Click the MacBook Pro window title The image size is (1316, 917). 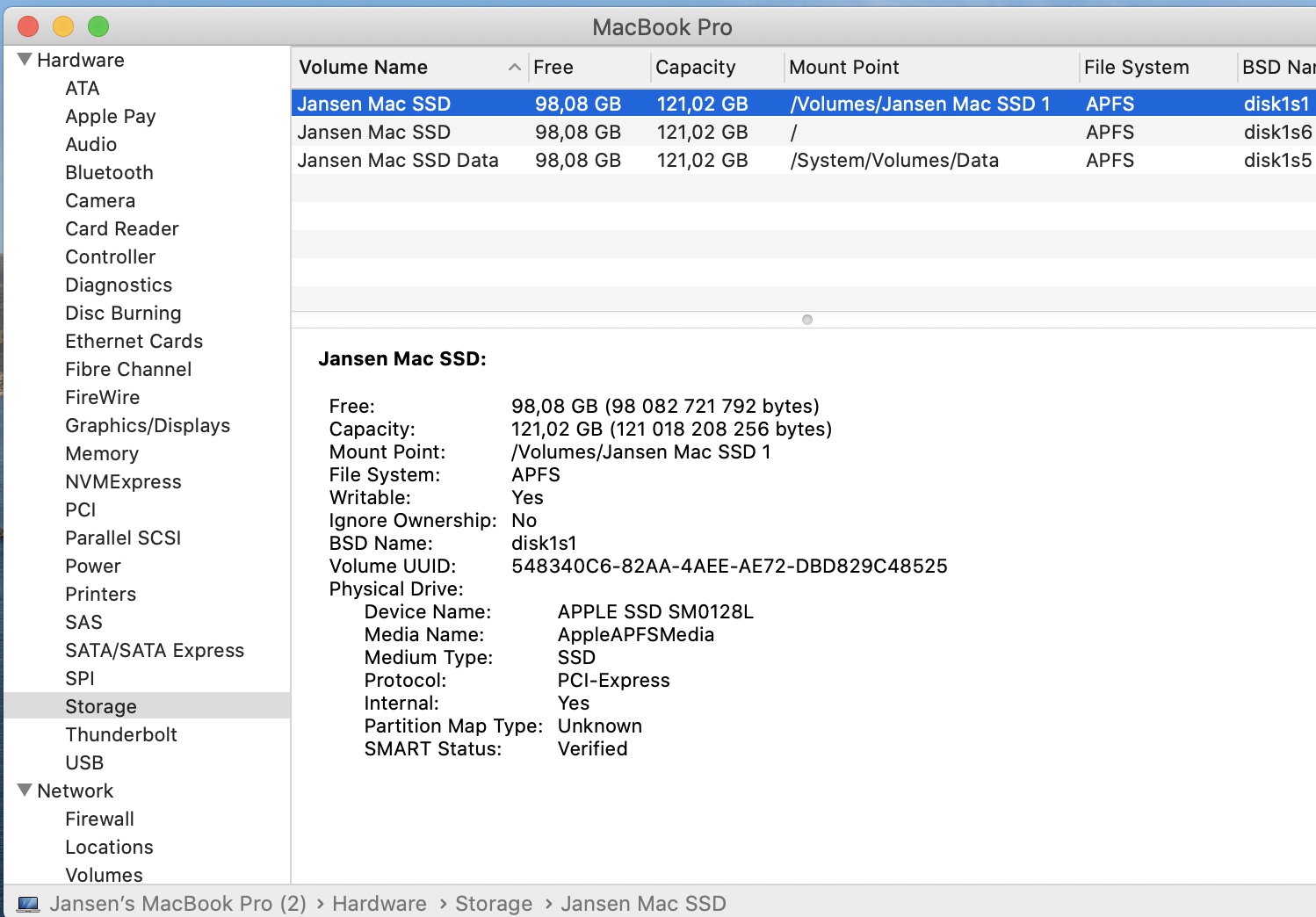pos(662,27)
